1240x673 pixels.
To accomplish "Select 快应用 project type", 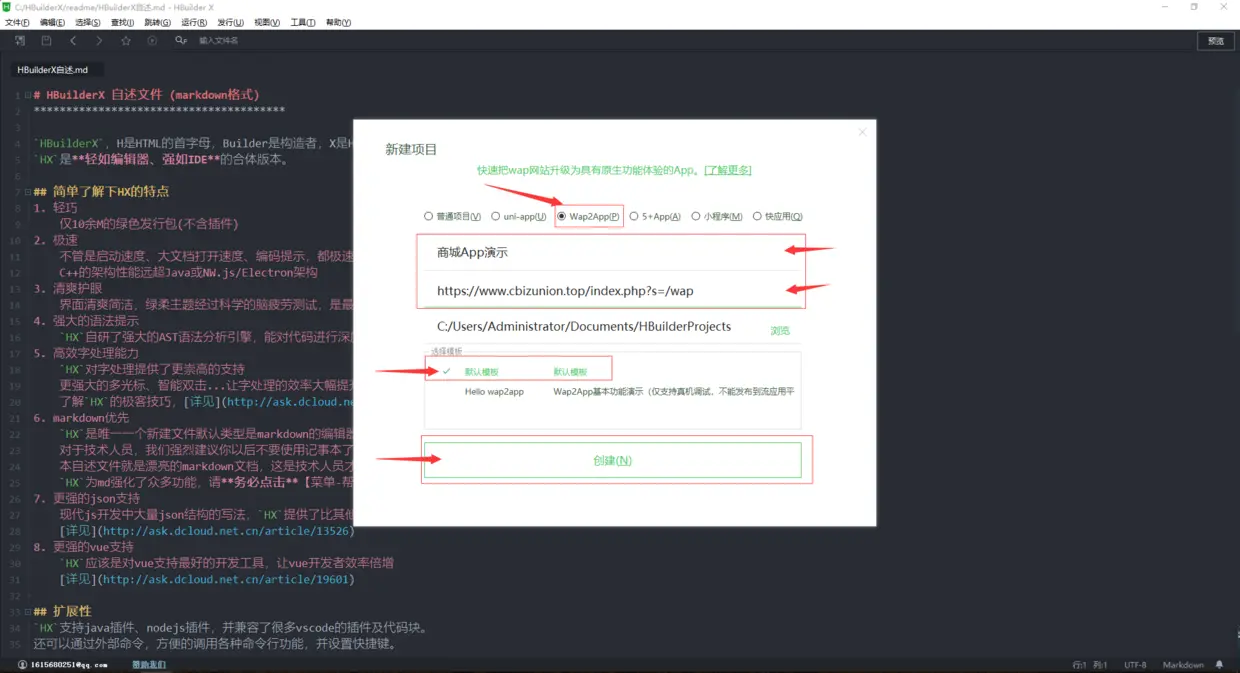I will tap(777, 216).
